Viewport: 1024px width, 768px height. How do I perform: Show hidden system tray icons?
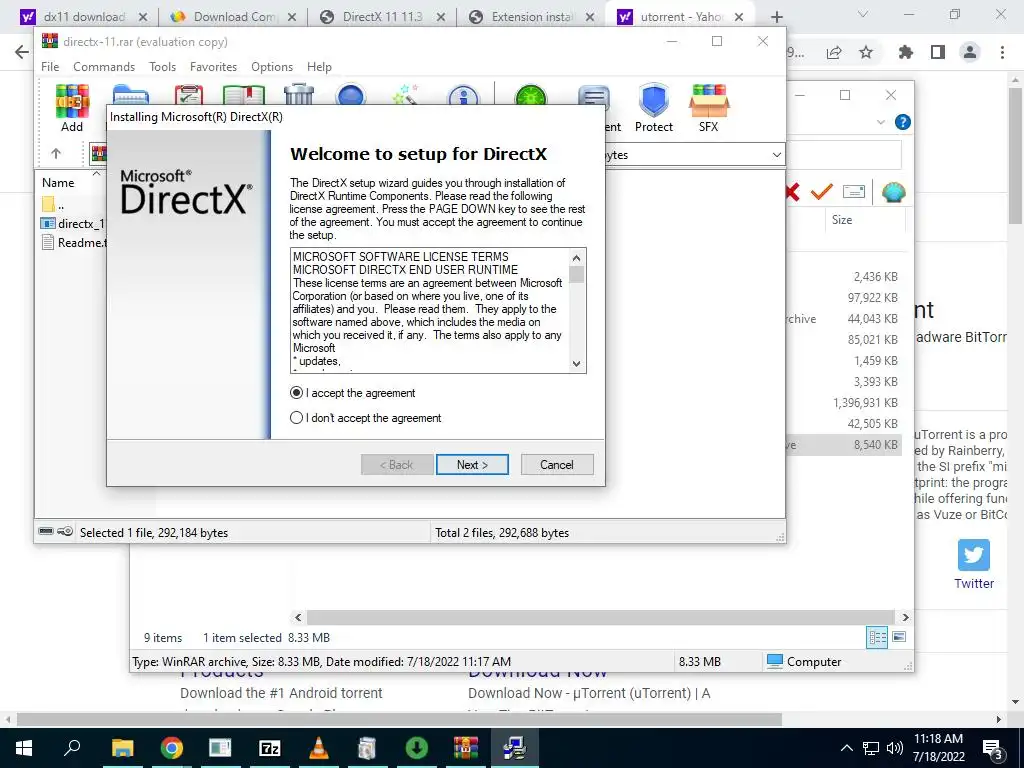click(846, 748)
